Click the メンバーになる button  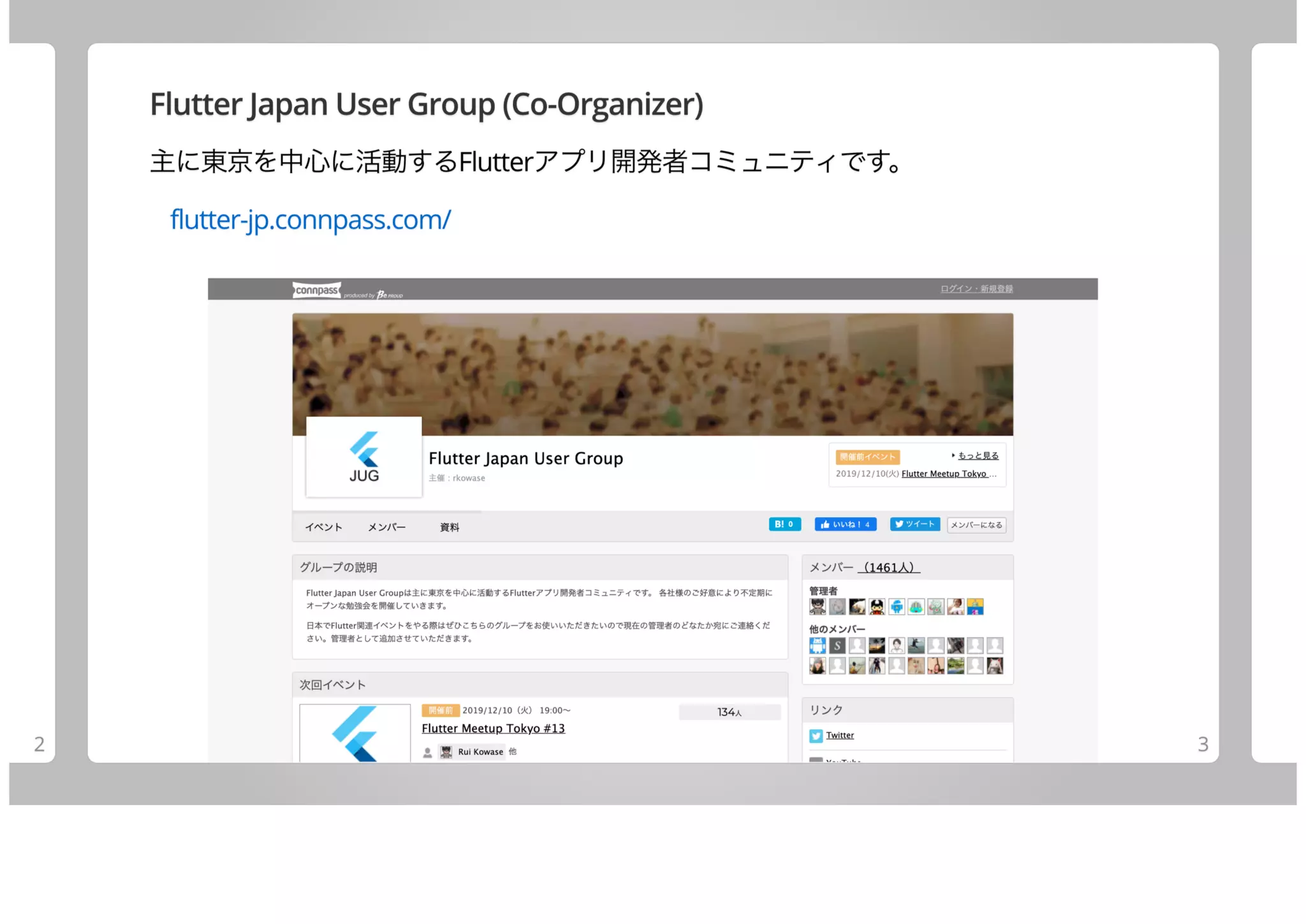point(976,525)
